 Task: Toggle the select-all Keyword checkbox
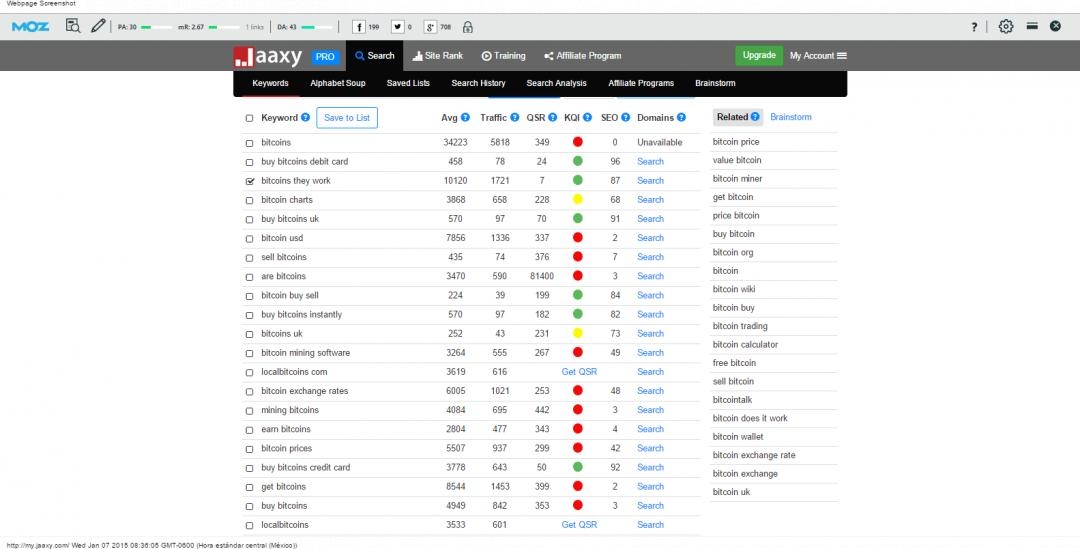pos(249,118)
